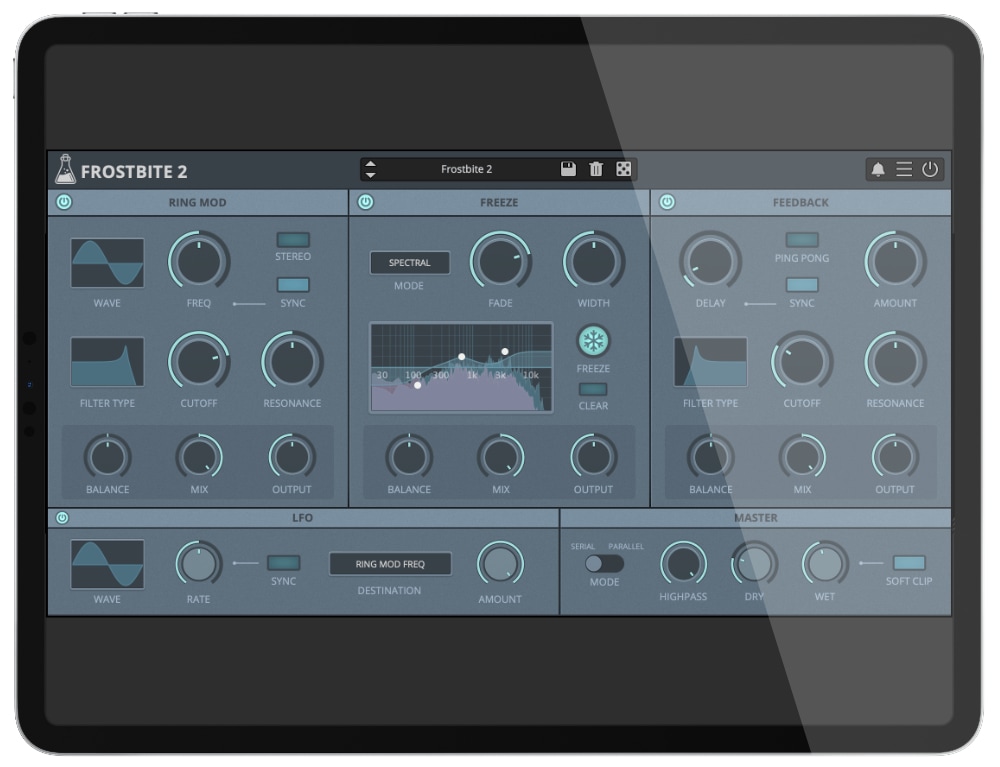Click the Freeze Balance knob
The image size is (1000, 767).
[x=409, y=457]
